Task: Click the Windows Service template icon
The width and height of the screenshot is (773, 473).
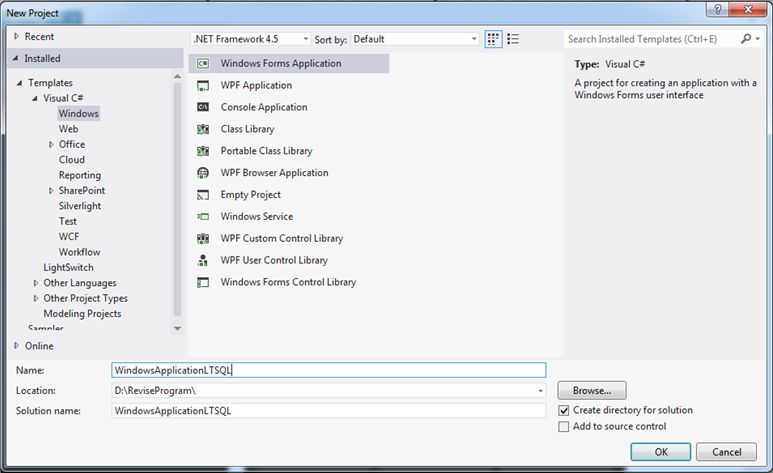Action: pos(203,217)
